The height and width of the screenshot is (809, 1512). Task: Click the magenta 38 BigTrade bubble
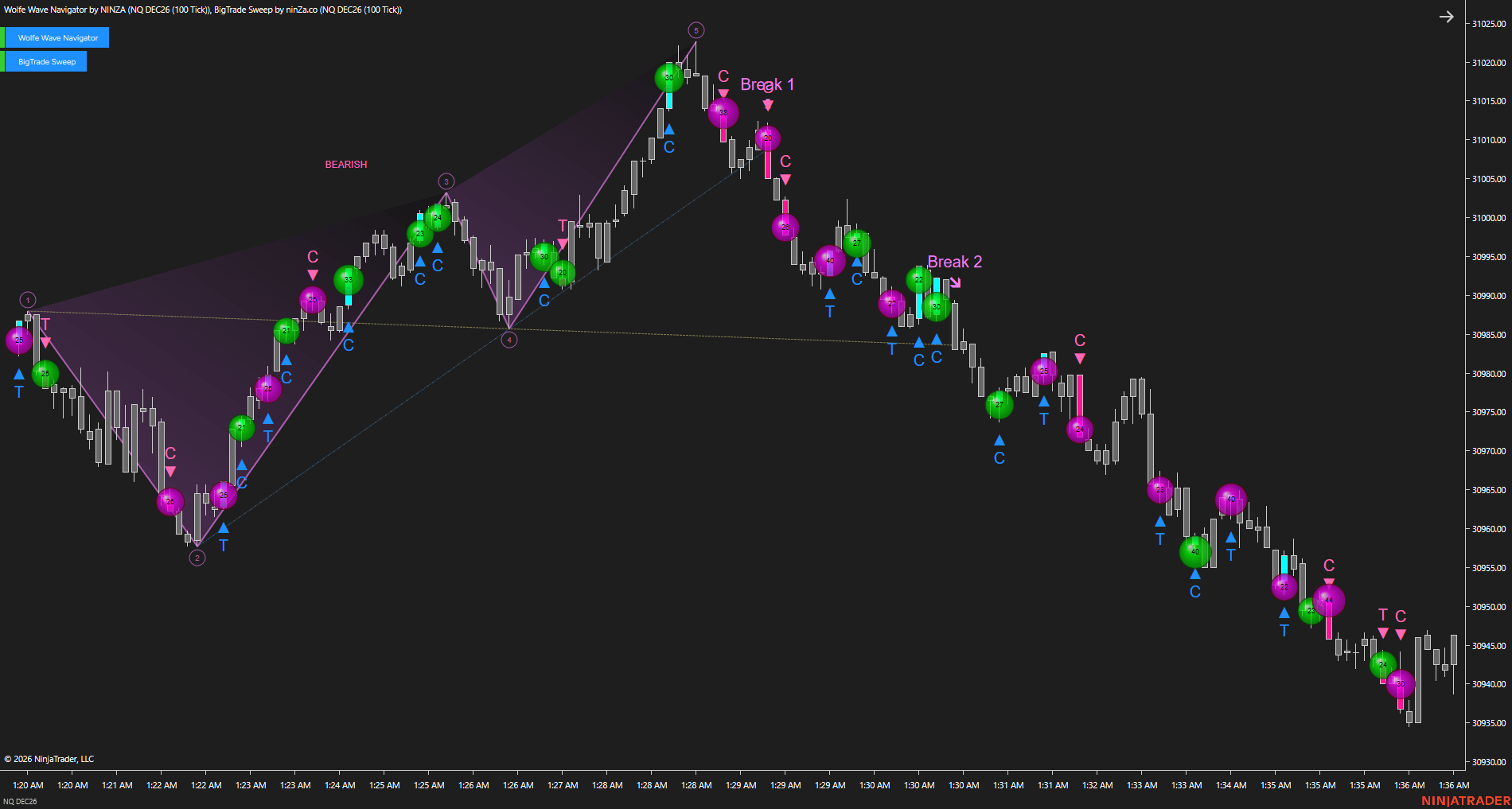pyautogui.click(x=723, y=113)
